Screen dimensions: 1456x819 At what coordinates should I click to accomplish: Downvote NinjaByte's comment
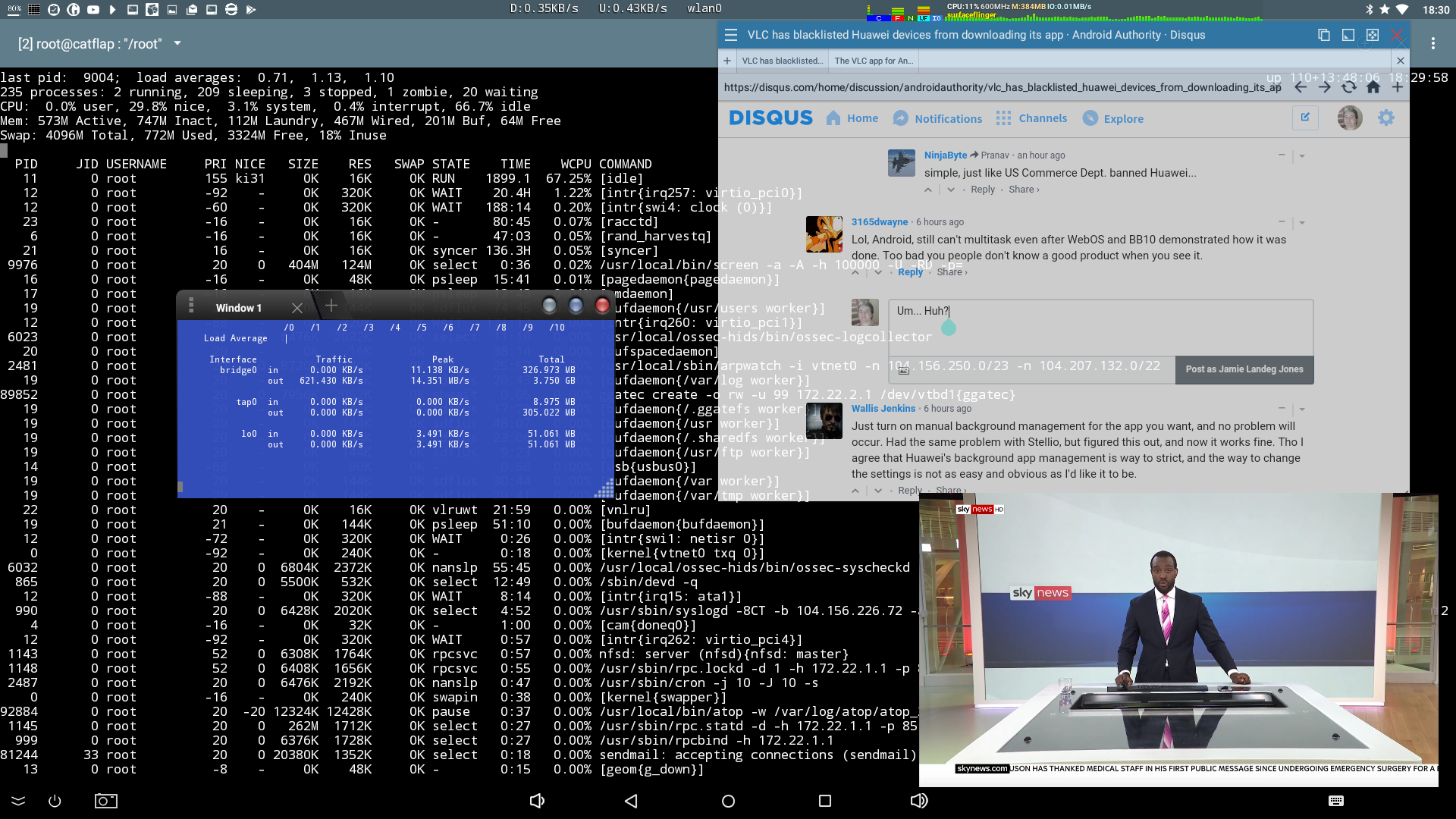pos(951,190)
